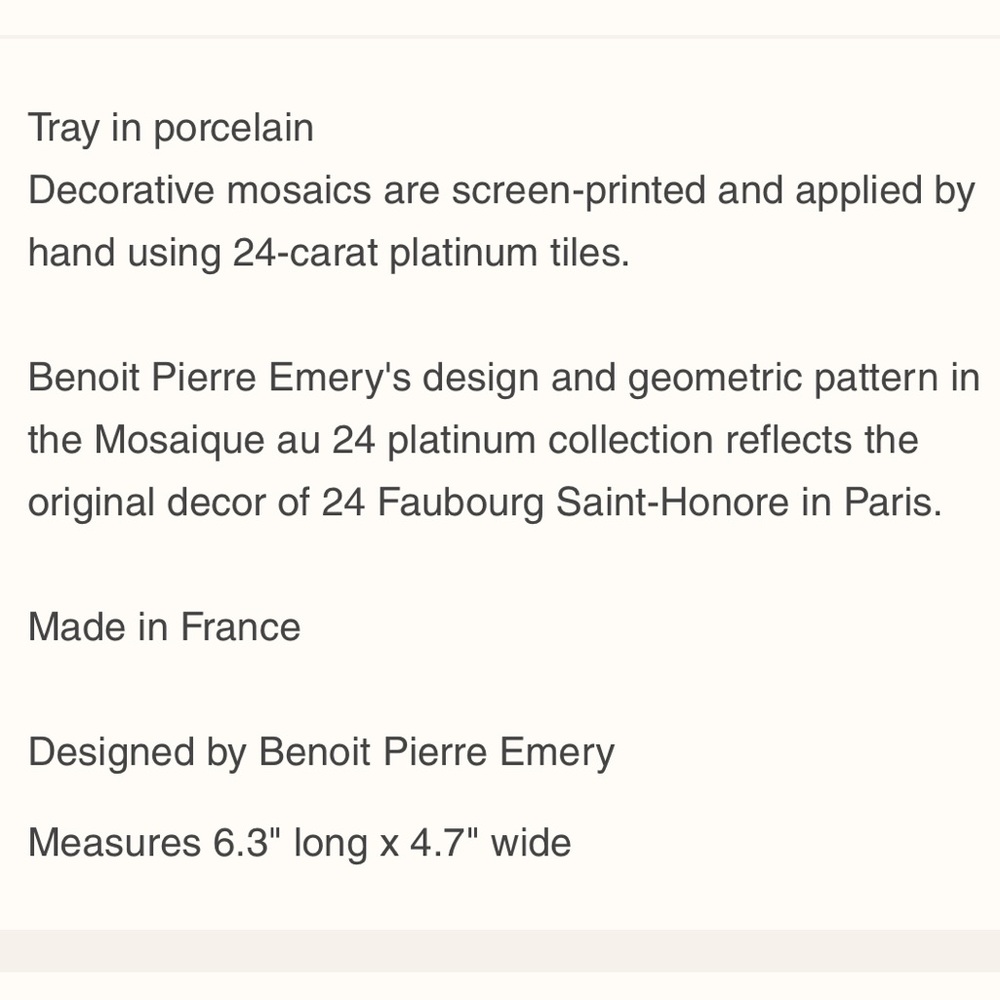Click the 'Tray in porcelain' line
The width and height of the screenshot is (1000, 1000).
[x=171, y=128]
